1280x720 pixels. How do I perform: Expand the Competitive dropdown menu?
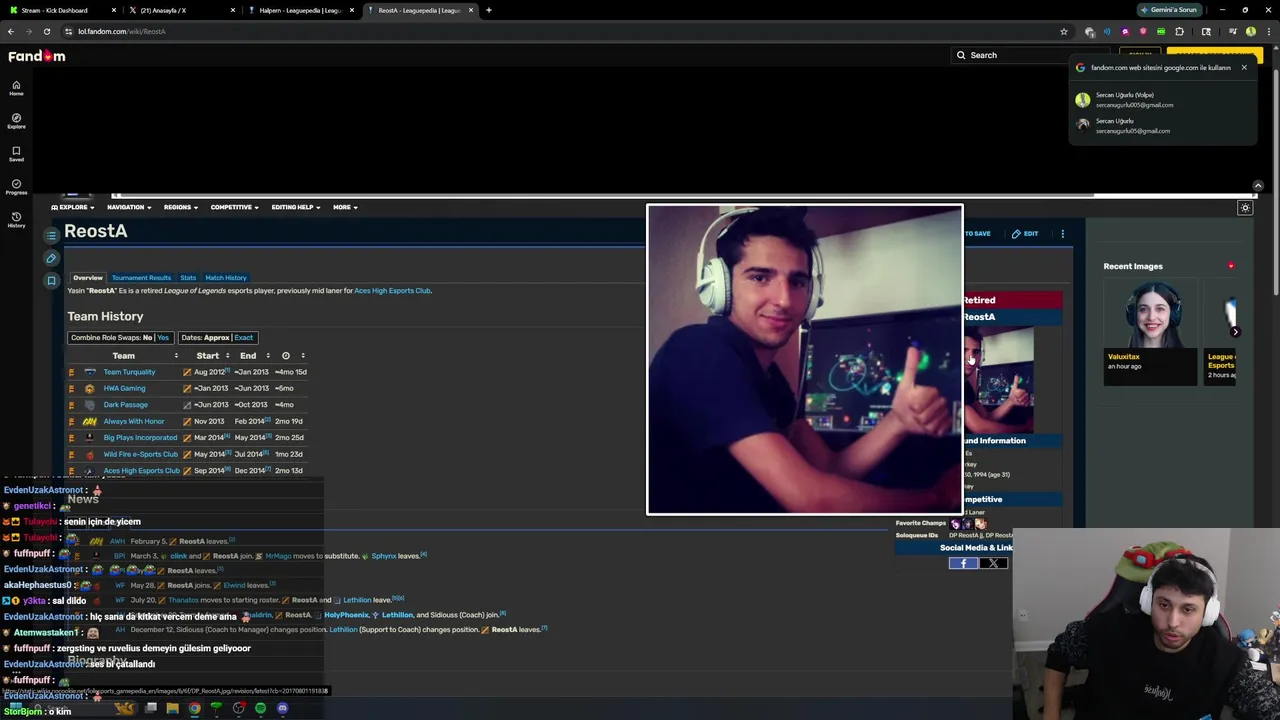coord(234,207)
